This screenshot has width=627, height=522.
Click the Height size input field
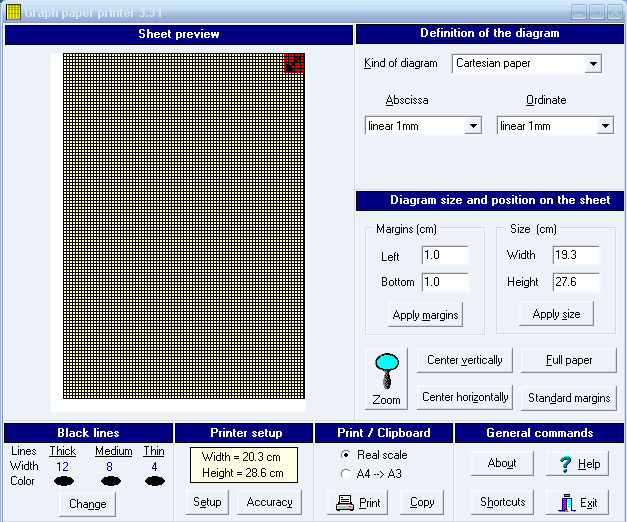coord(575,282)
